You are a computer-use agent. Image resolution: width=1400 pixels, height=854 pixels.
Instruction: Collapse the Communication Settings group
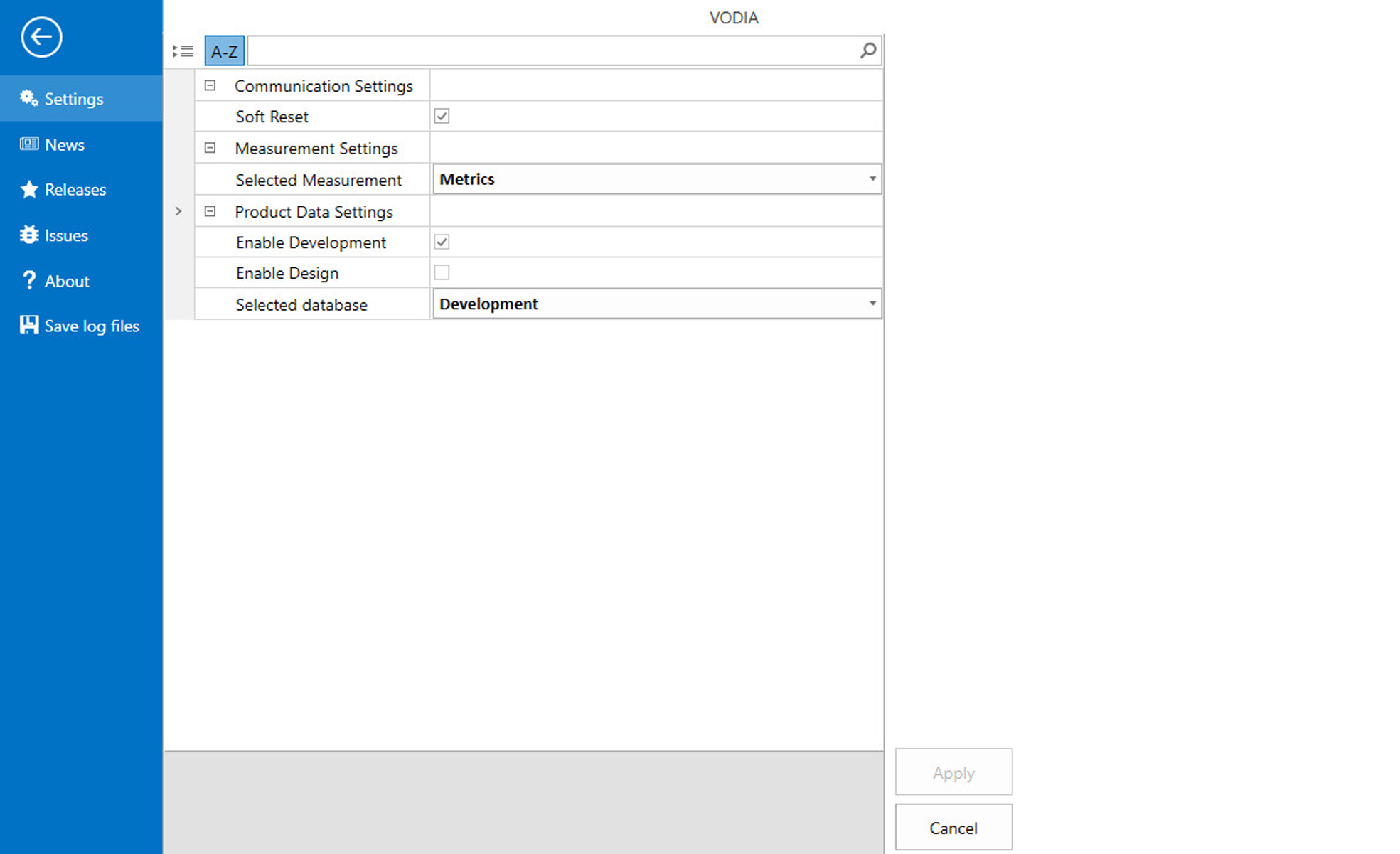pos(210,85)
